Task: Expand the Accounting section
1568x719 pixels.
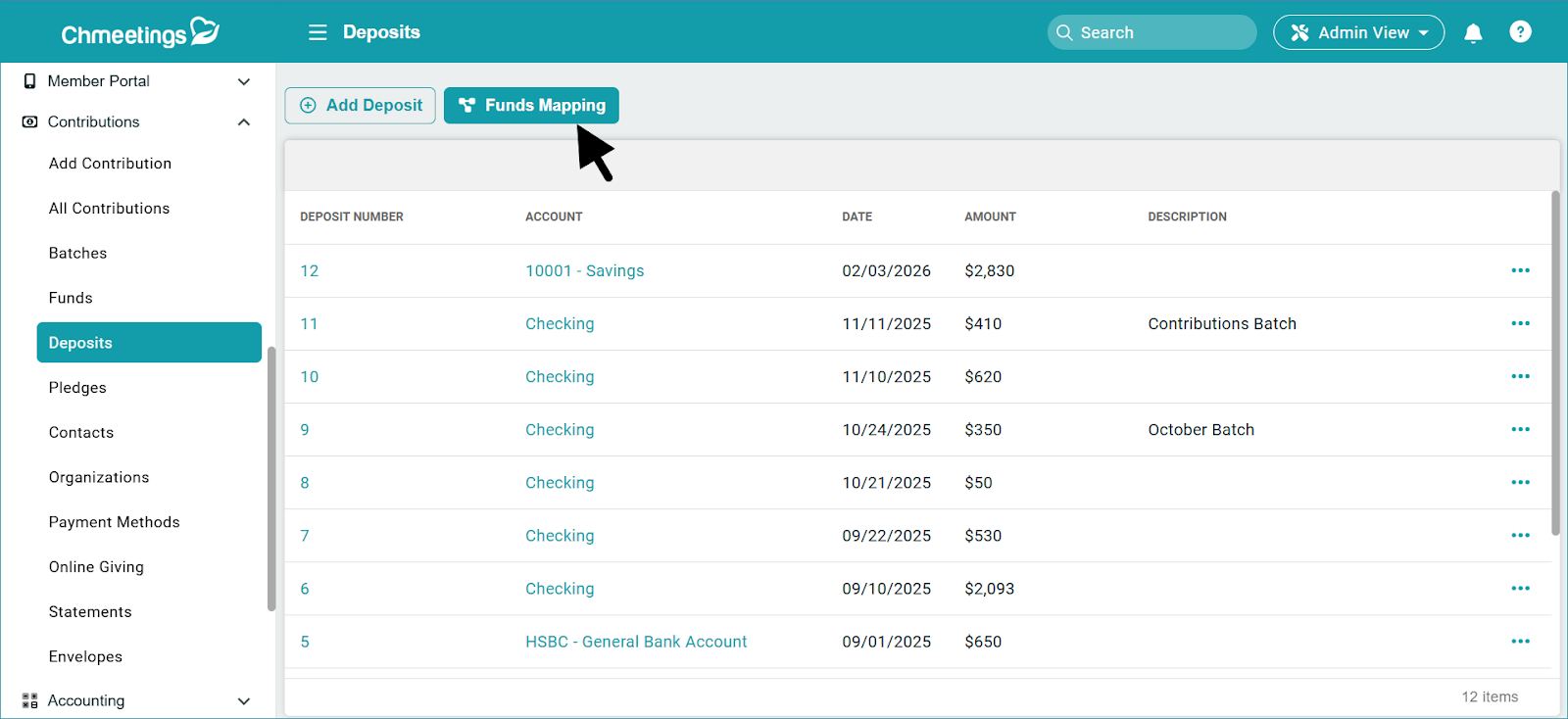Action: pos(244,701)
